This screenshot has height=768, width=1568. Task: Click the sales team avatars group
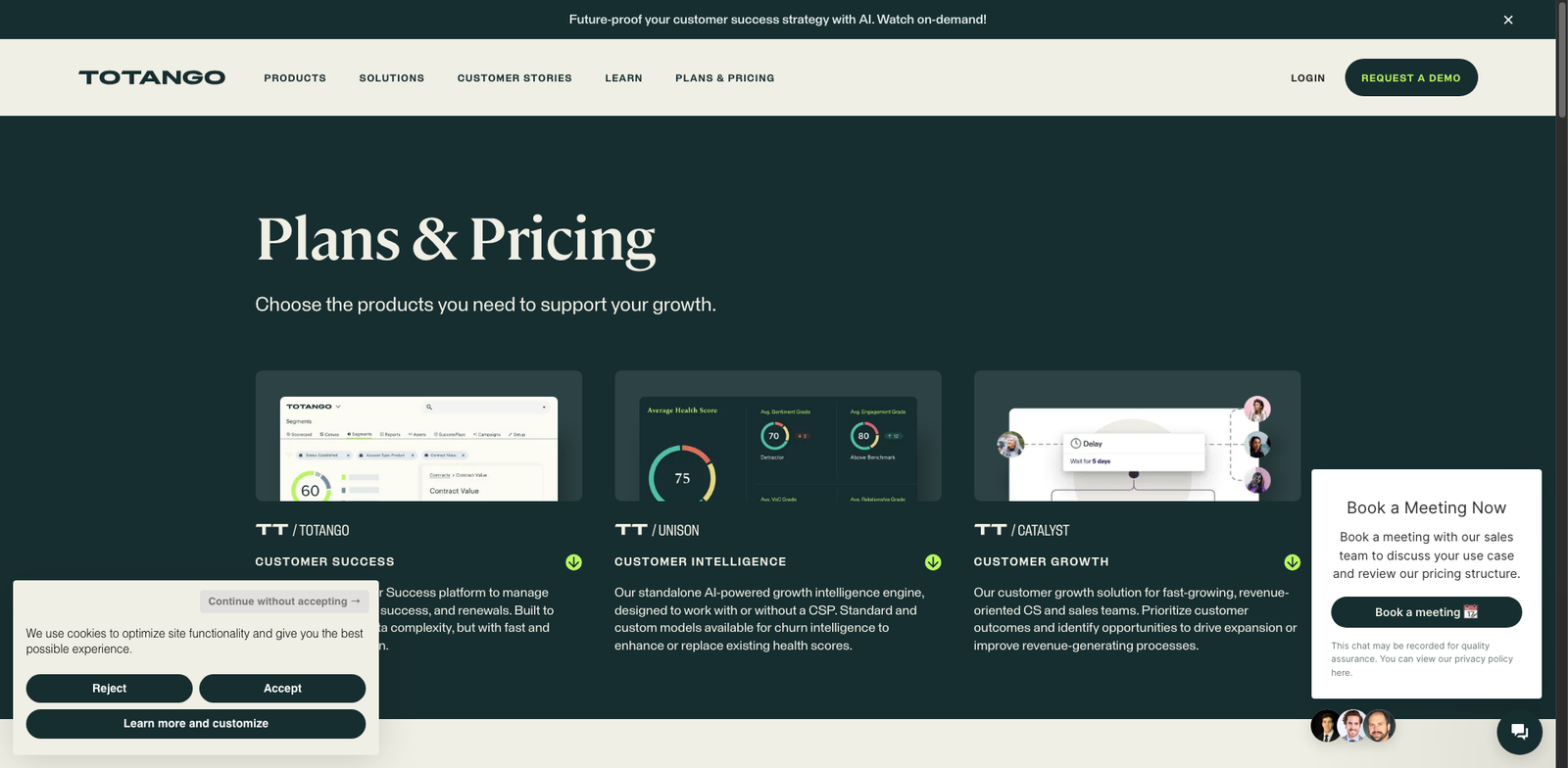[x=1352, y=726]
